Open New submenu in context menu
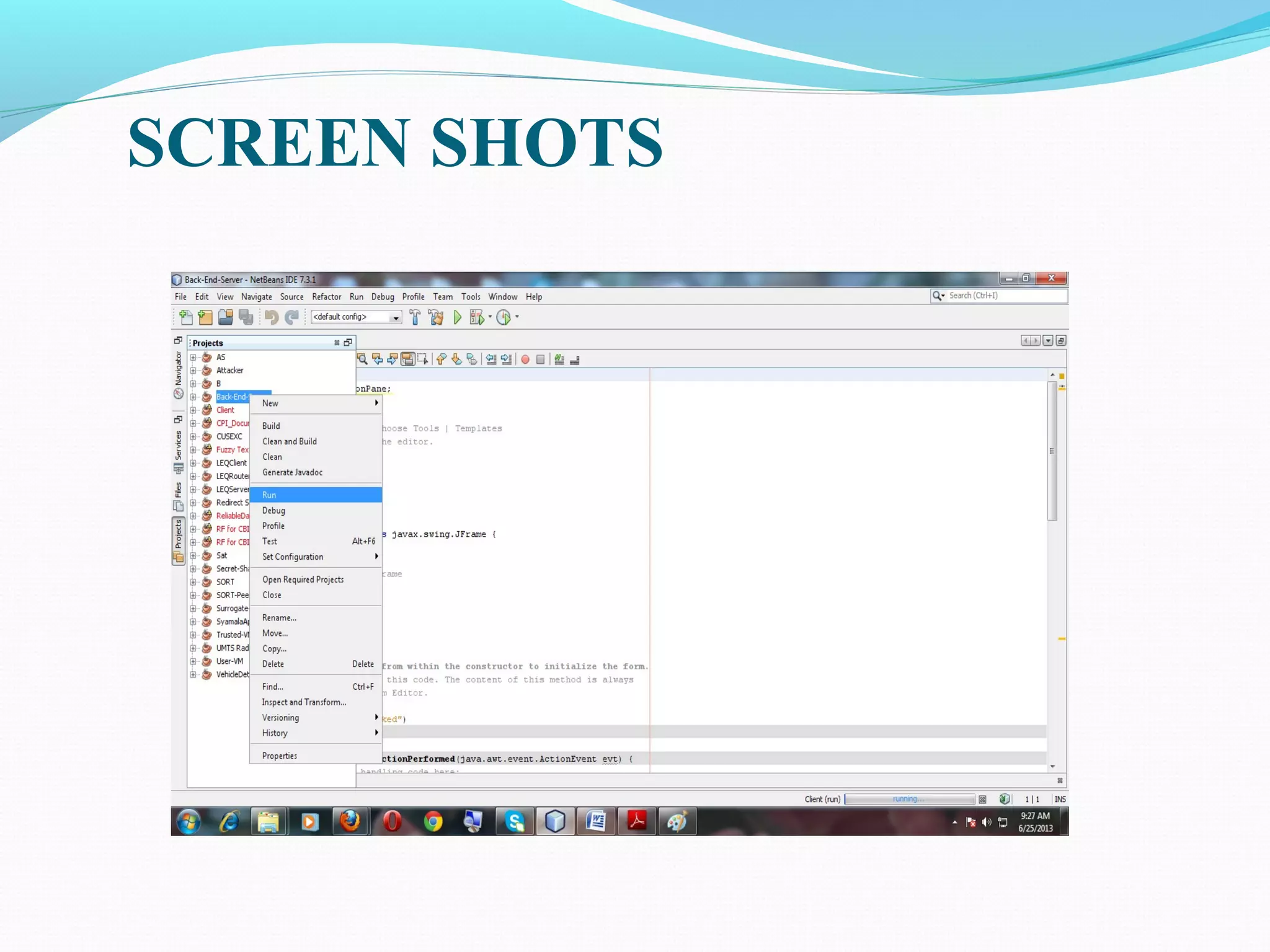 pyautogui.click(x=316, y=403)
